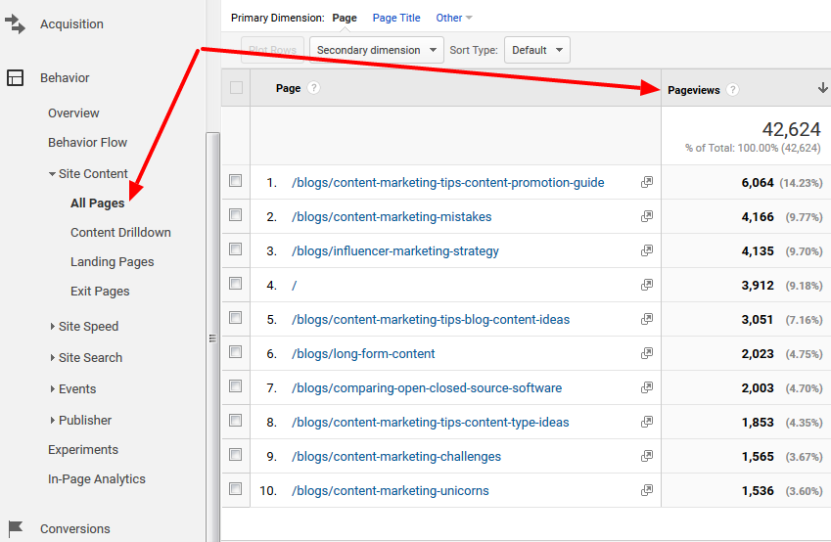This screenshot has height=542, width=831.
Task: Open Content Drilldown report
Action: click(121, 233)
